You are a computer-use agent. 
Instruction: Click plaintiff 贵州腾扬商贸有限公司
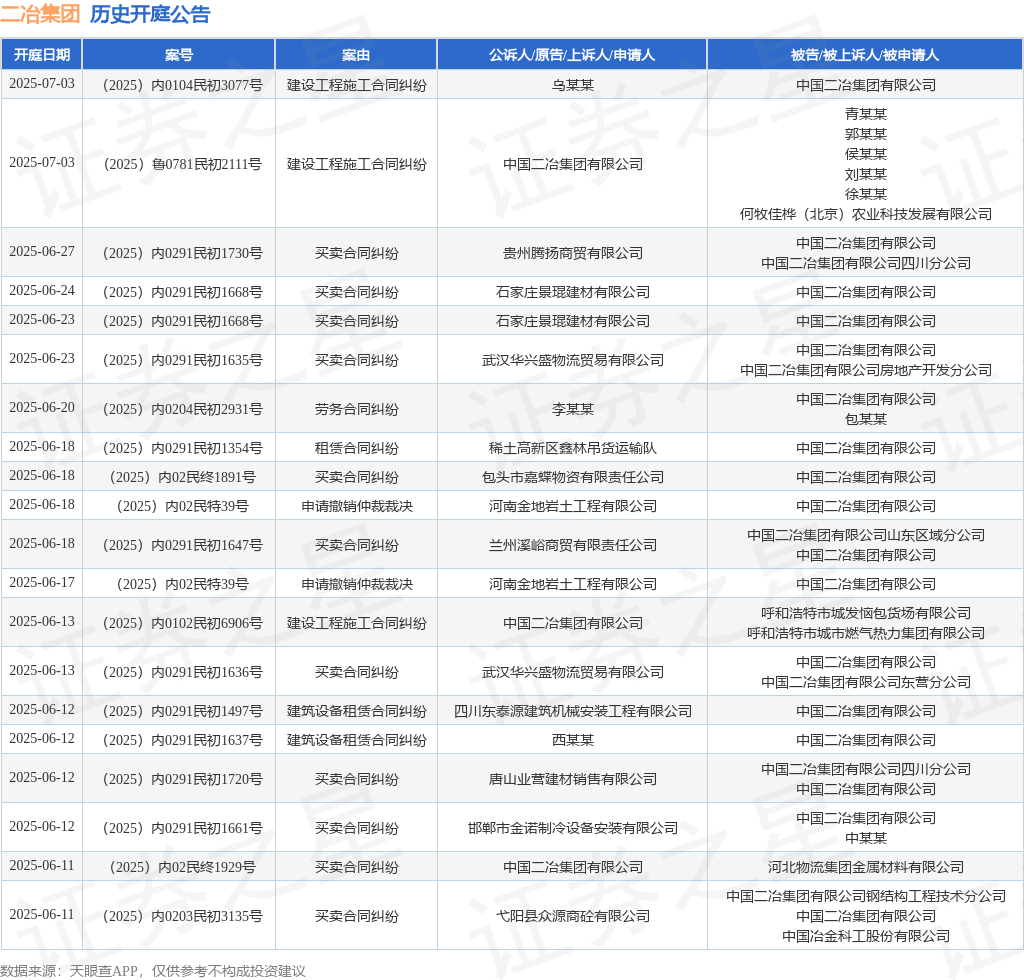coord(572,253)
